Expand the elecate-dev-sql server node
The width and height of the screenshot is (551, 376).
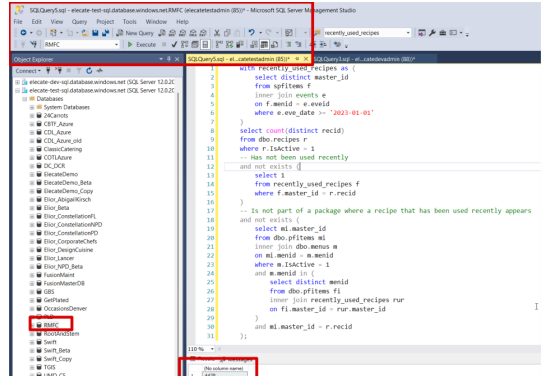18,82
